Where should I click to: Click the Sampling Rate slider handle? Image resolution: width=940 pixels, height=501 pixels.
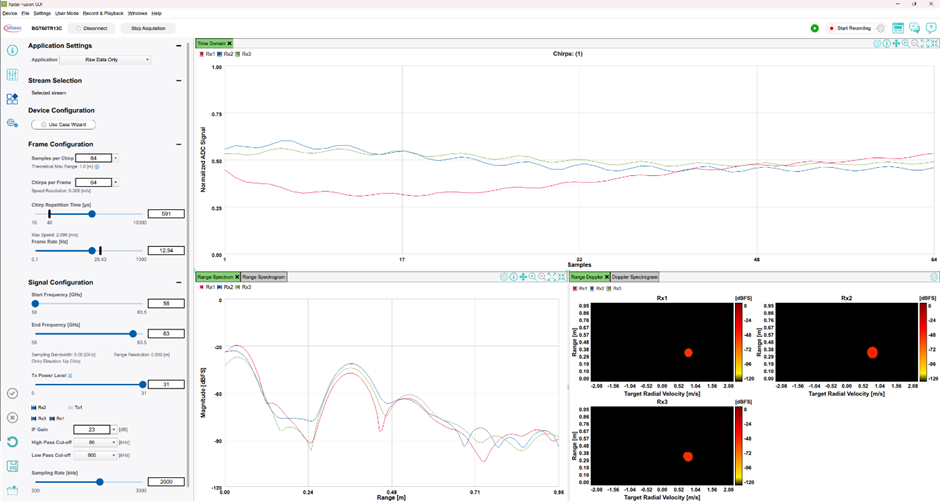[100, 482]
